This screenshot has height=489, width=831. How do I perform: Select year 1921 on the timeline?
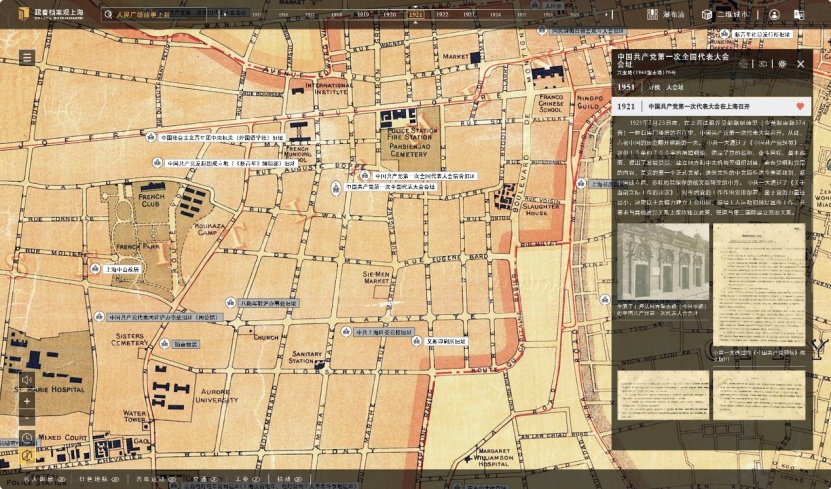tap(415, 15)
